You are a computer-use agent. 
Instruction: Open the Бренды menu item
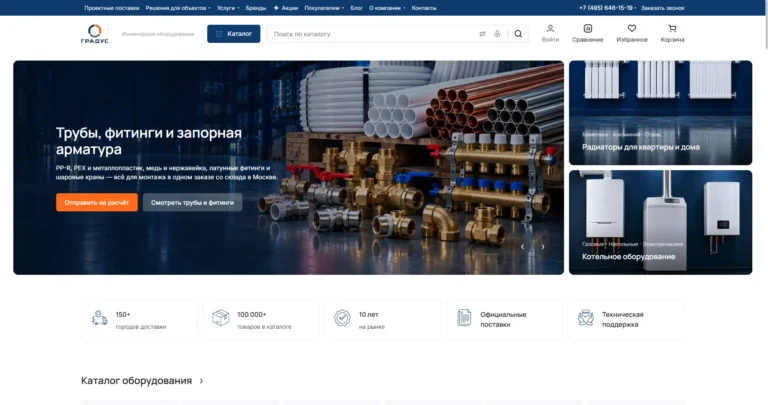pos(256,8)
